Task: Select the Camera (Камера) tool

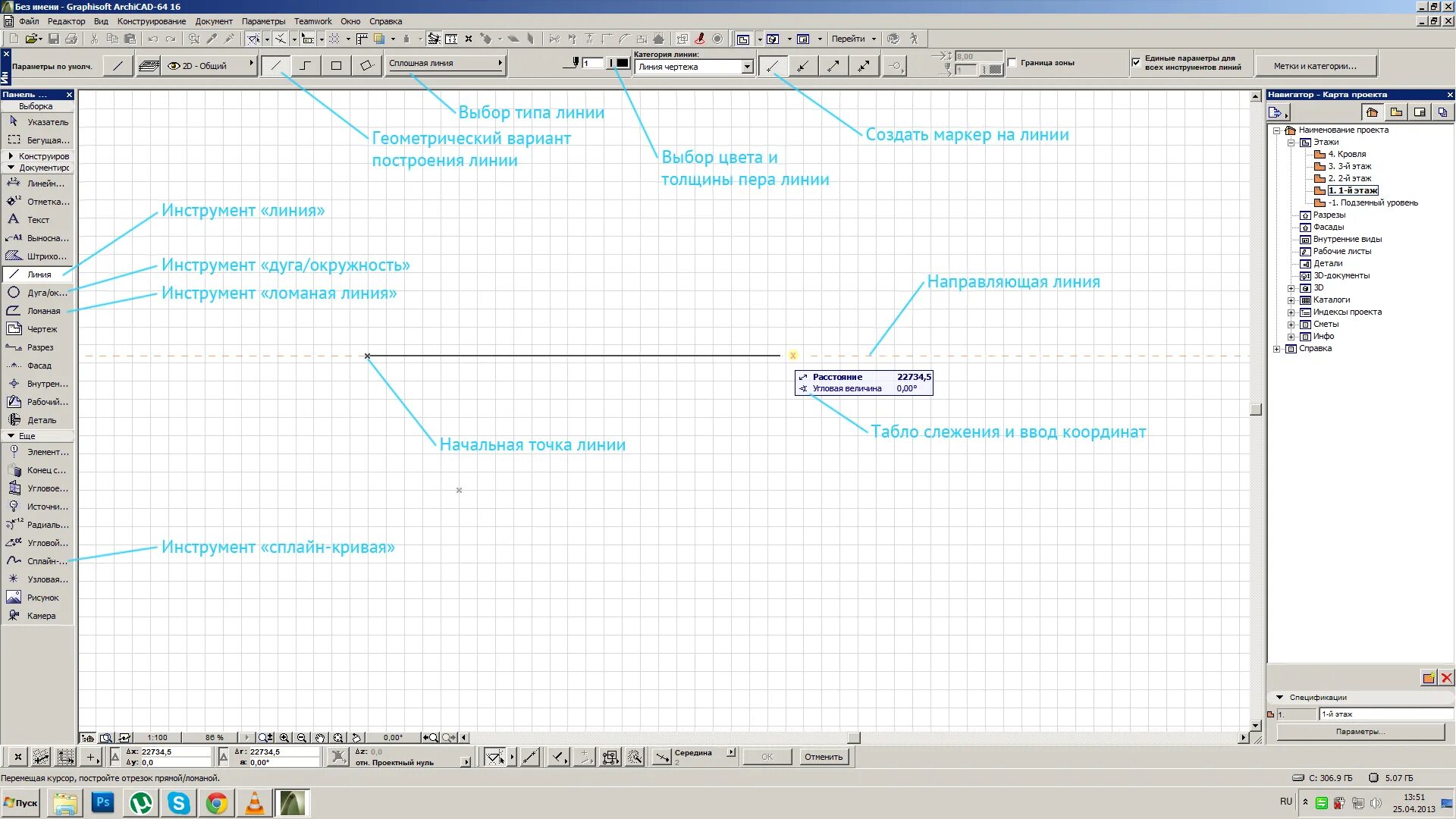Action: (x=38, y=616)
